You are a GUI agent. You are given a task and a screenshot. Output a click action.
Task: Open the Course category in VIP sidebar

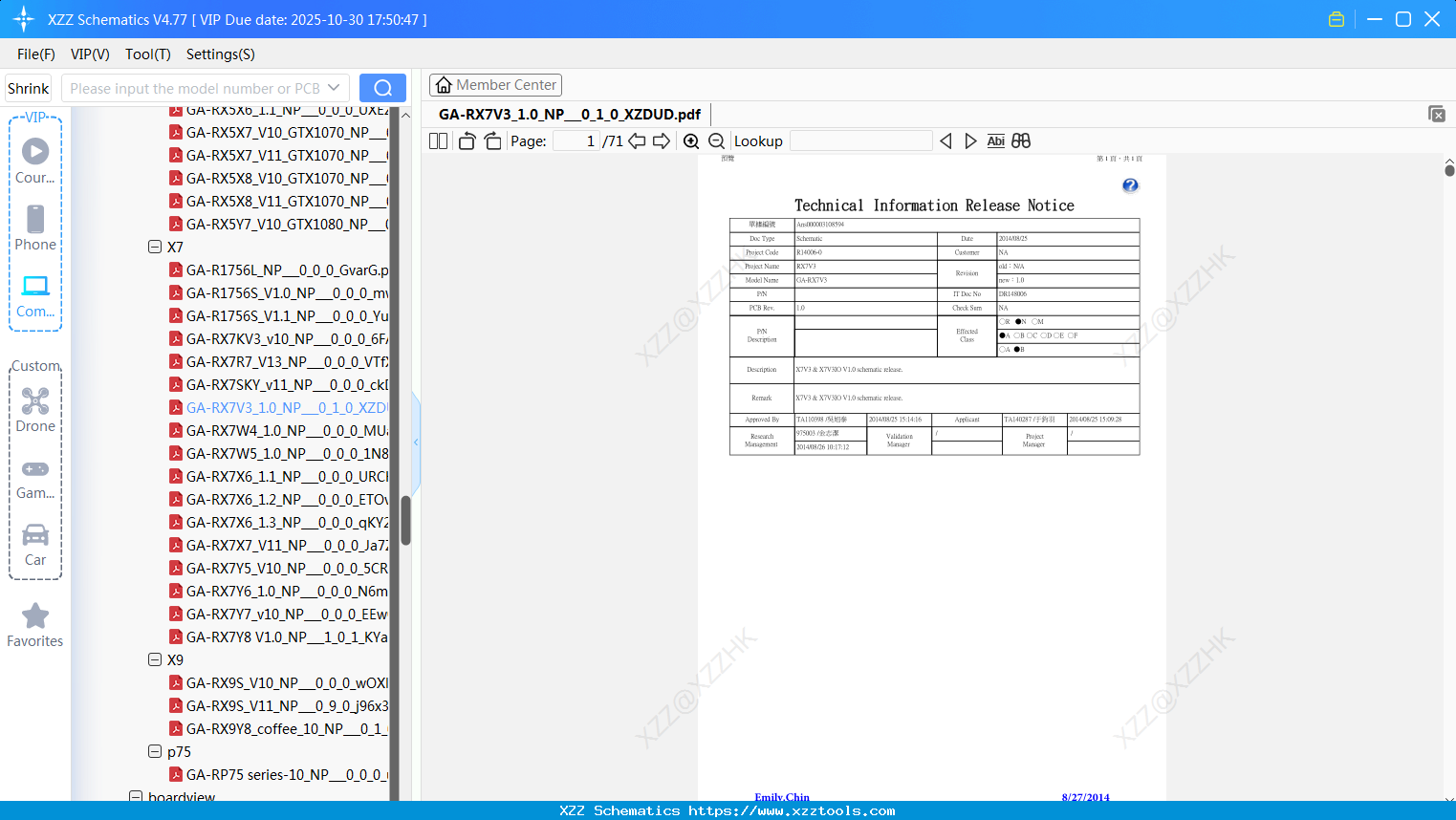coord(35,161)
